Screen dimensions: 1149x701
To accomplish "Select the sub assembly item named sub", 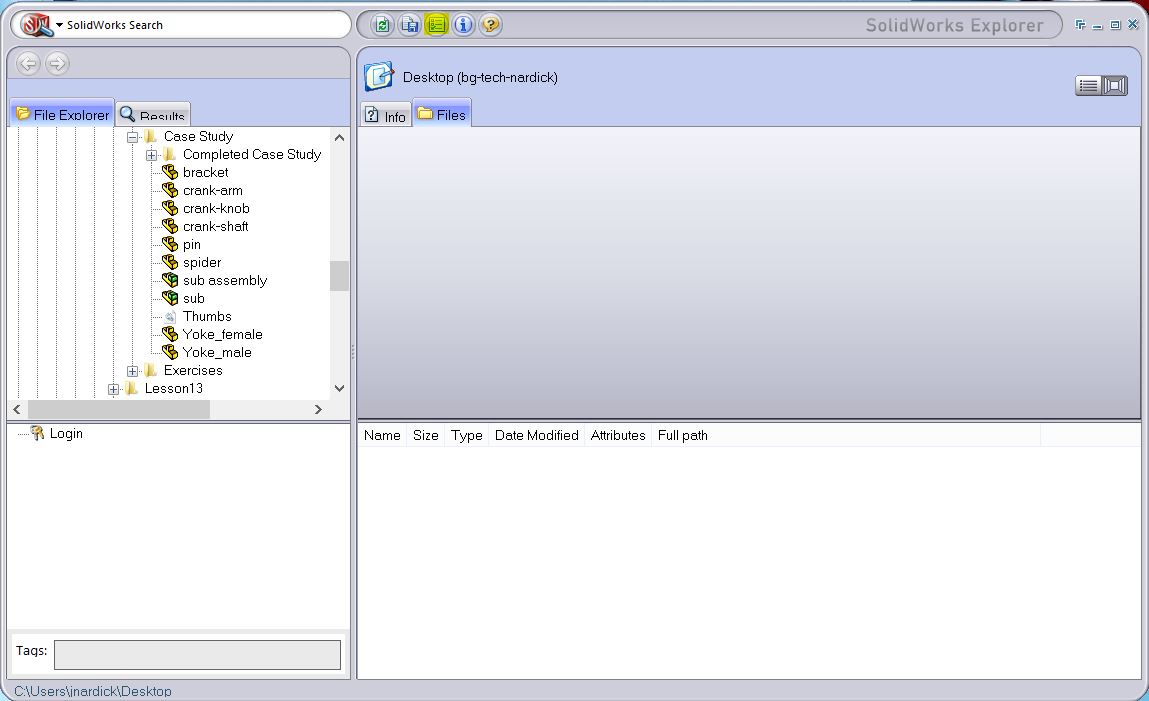I will [193, 298].
